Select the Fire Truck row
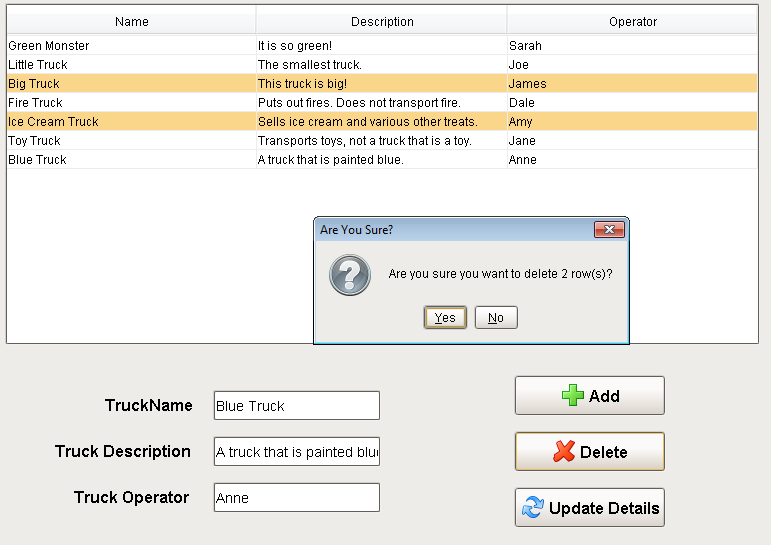Viewport: 771px width, 545px height. tap(382, 103)
